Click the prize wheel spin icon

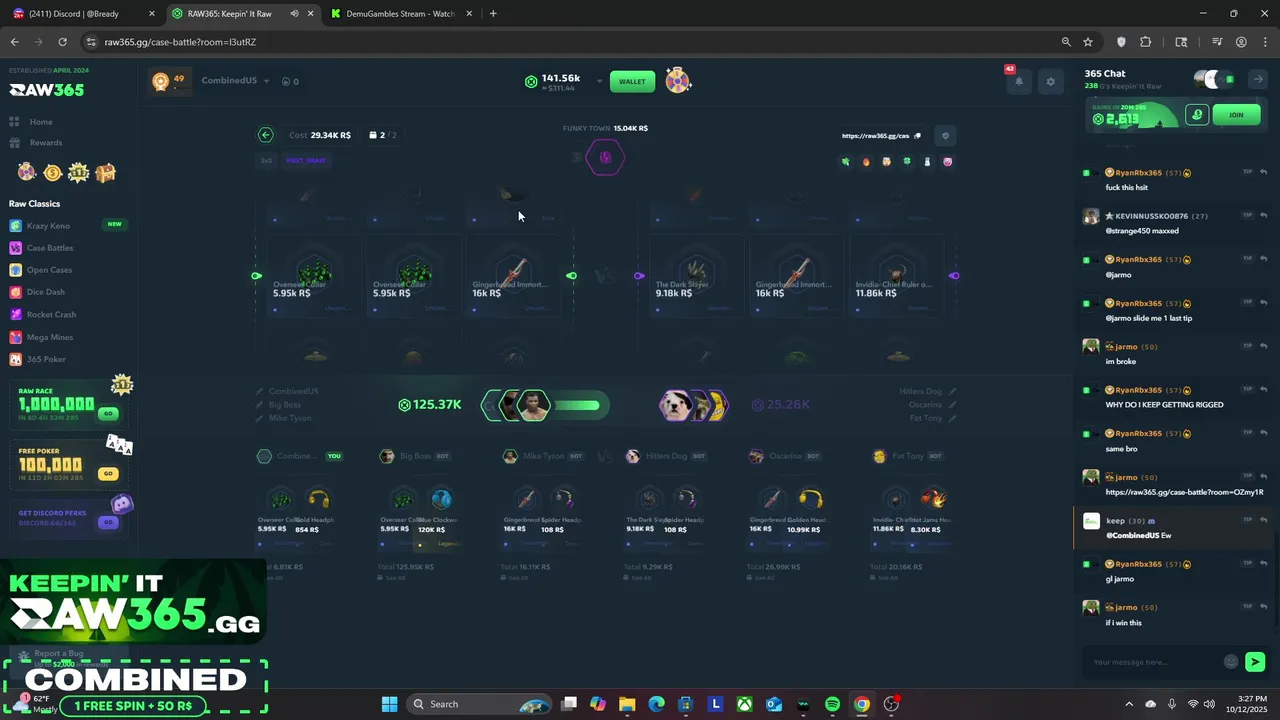[678, 81]
